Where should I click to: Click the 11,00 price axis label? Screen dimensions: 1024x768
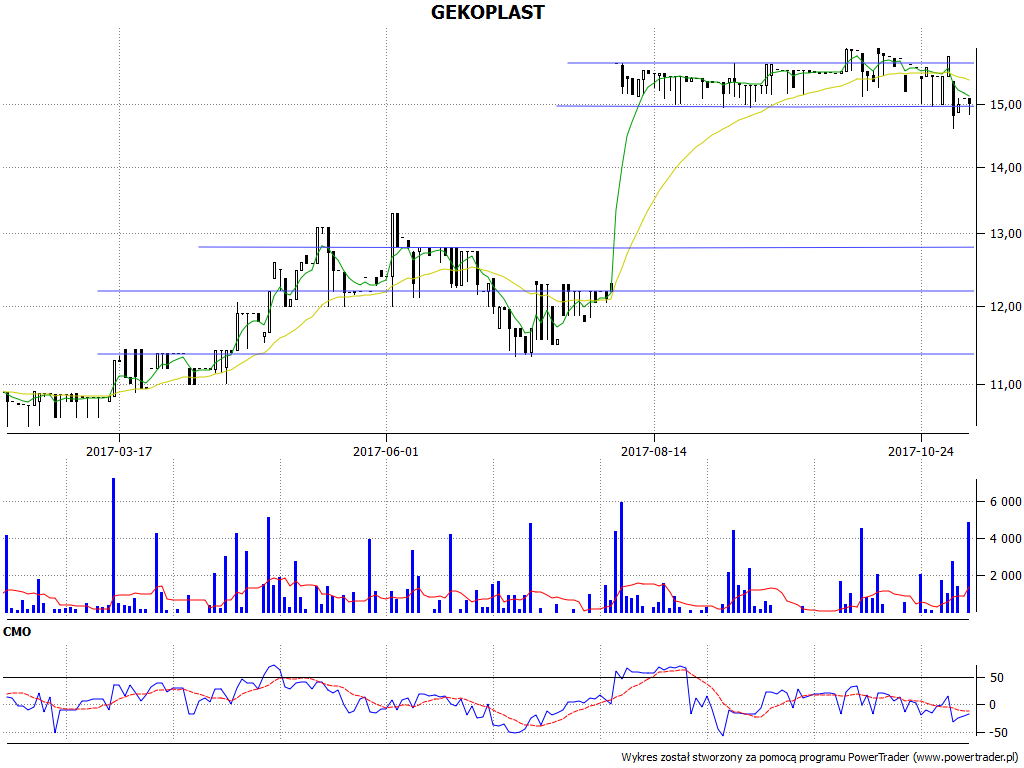[1005, 385]
